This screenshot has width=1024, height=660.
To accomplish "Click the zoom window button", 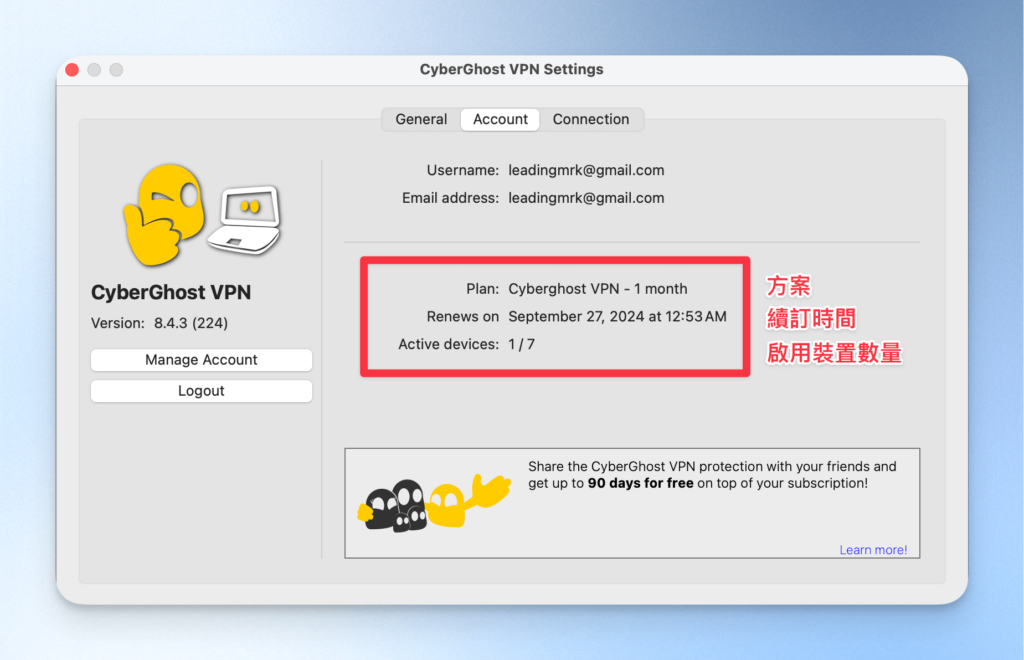I will tap(116, 70).
